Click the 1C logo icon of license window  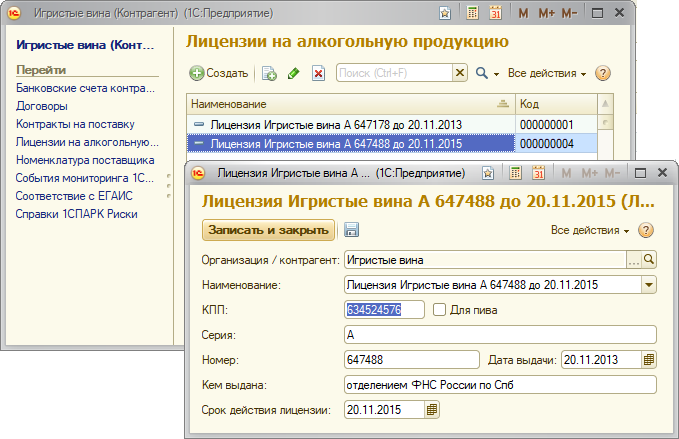click(198, 173)
